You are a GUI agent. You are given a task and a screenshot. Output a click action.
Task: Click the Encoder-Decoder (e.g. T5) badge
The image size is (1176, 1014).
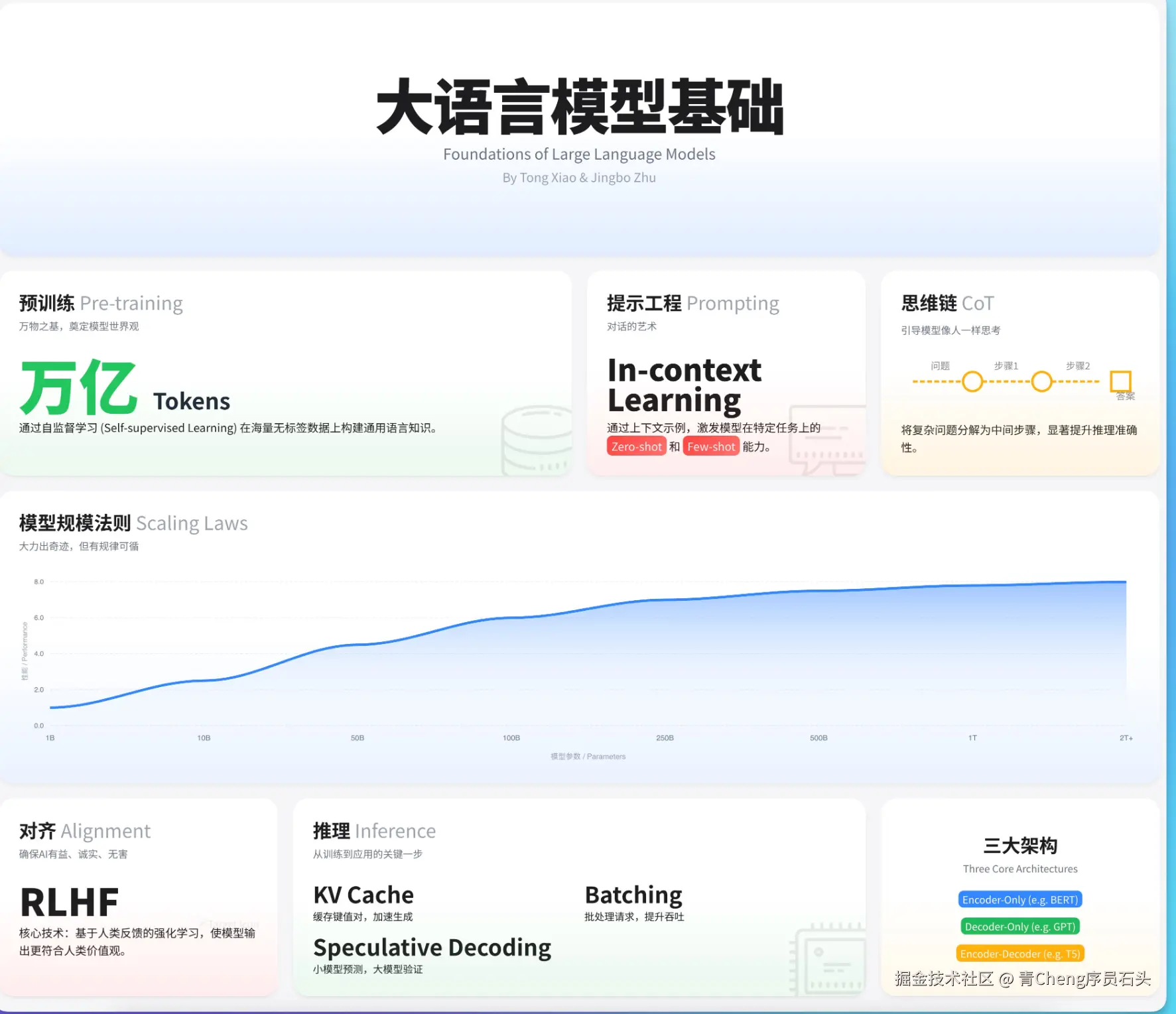click(x=1020, y=954)
